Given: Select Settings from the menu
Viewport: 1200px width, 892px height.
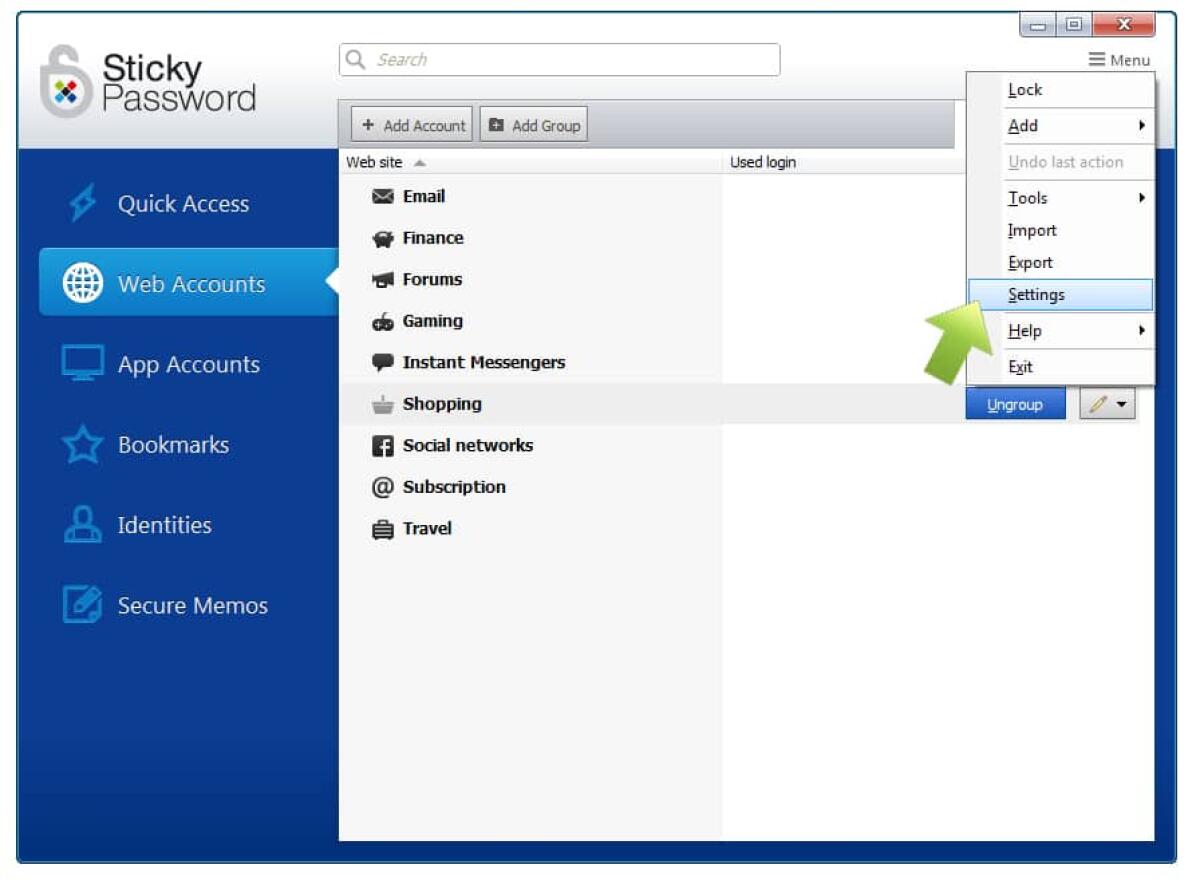Looking at the screenshot, I should click(1036, 294).
